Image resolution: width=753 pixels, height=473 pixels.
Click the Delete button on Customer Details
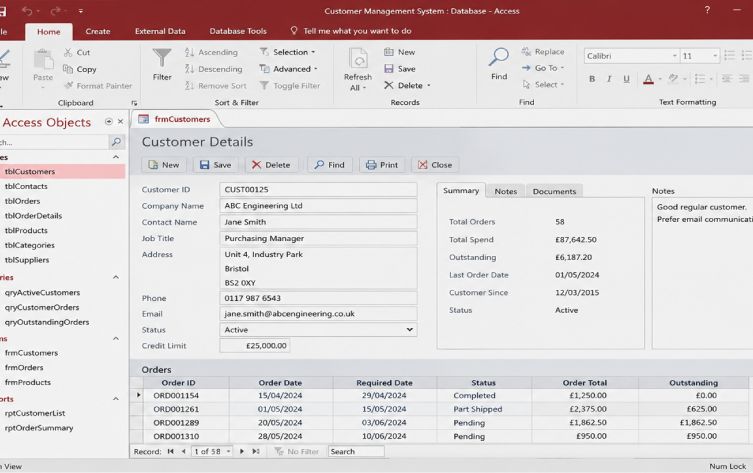click(271, 165)
